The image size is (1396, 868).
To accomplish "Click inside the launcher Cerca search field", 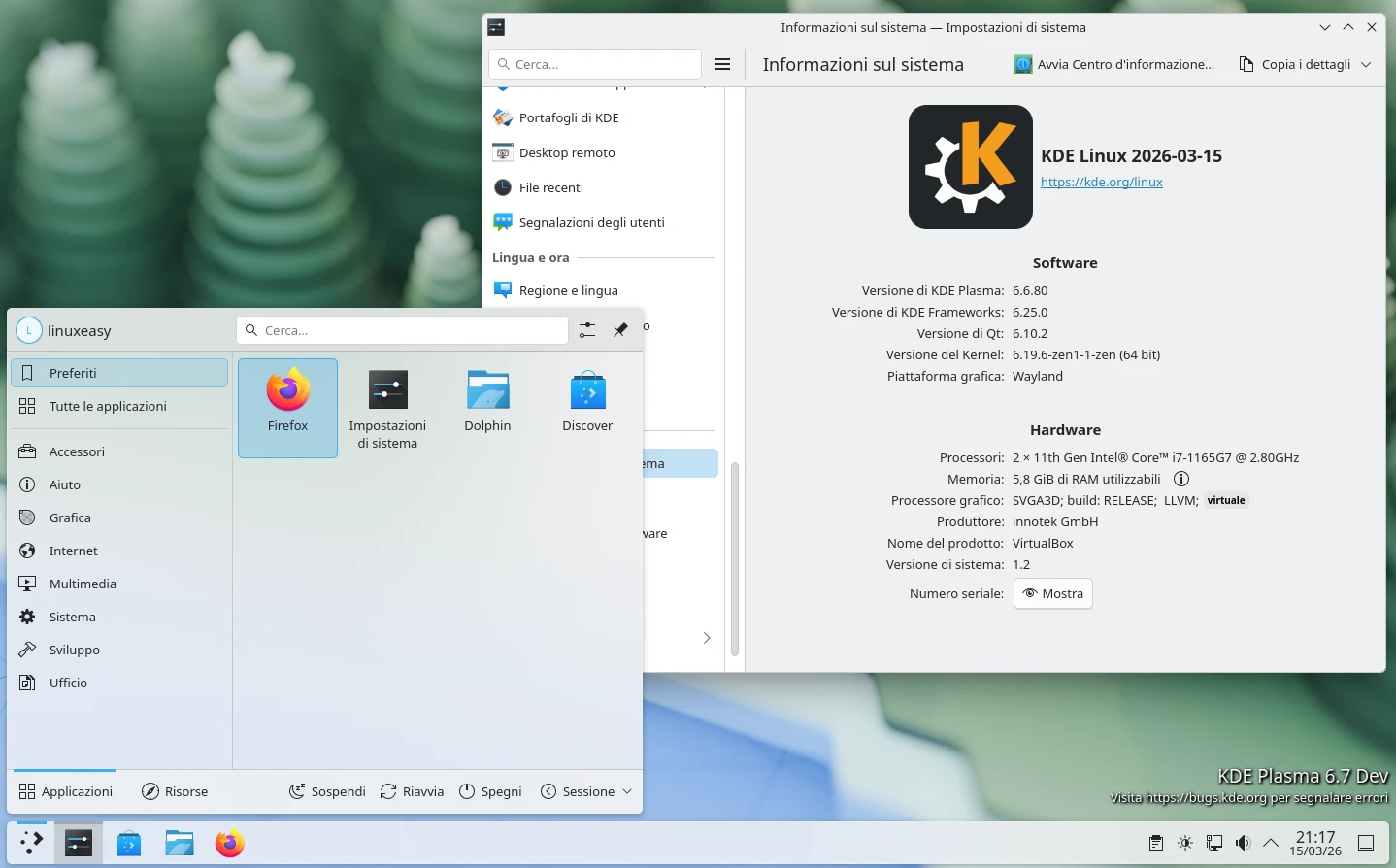I will (401, 330).
